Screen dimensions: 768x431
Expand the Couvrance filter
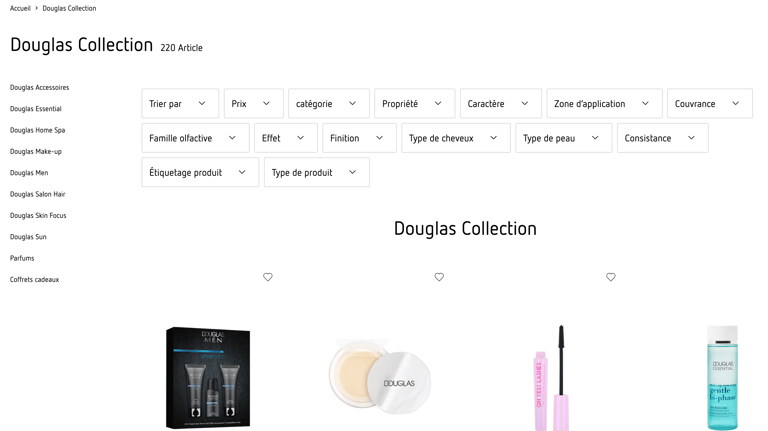(x=710, y=103)
